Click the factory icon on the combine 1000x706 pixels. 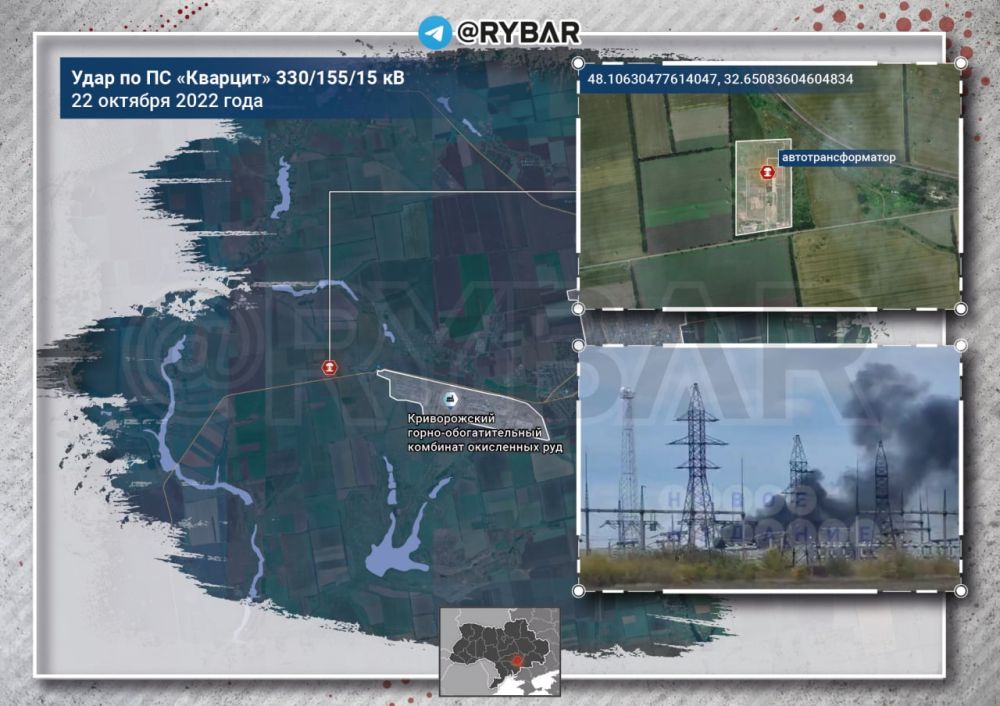click(x=451, y=400)
